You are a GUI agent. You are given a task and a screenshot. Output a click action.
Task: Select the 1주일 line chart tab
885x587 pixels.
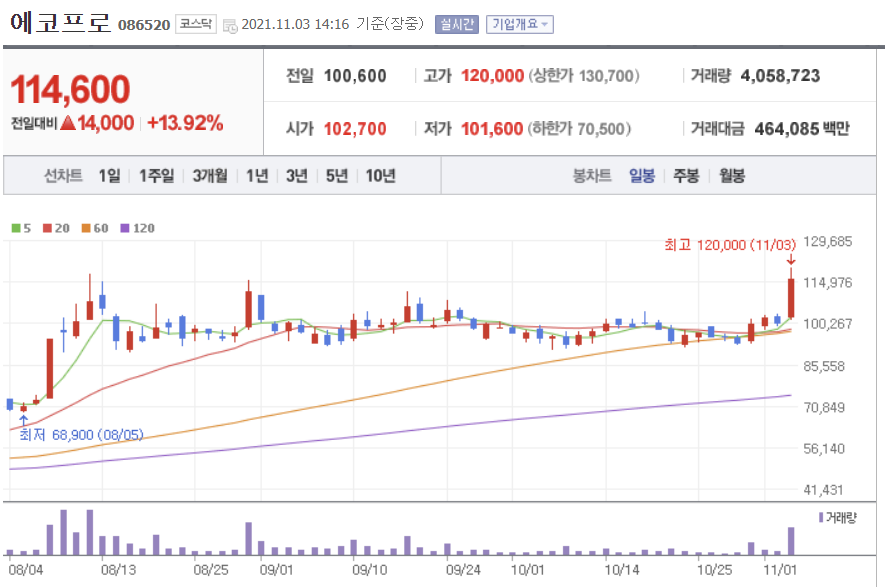pyautogui.click(x=156, y=176)
